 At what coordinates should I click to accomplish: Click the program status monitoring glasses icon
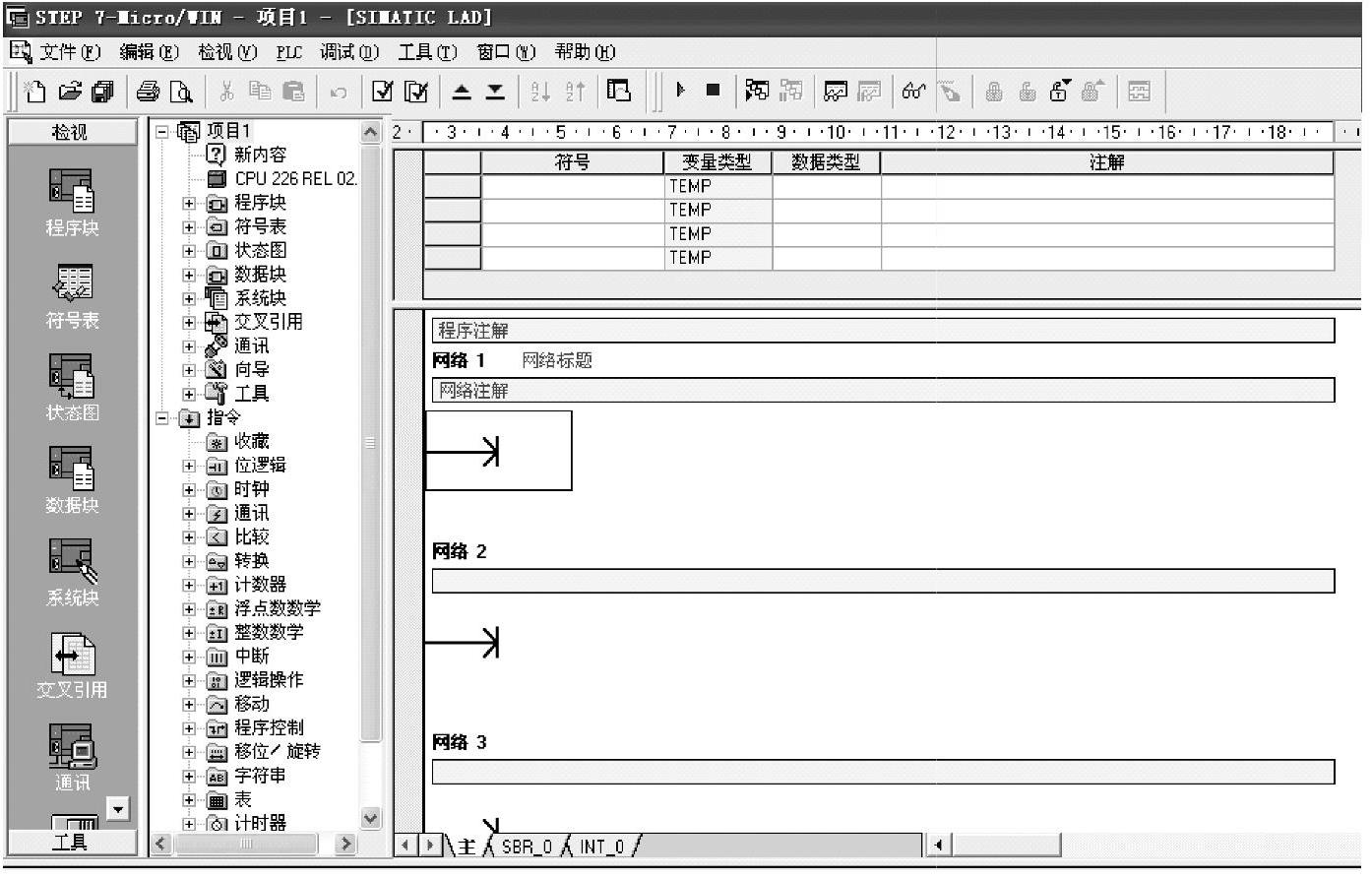point(913,92)
